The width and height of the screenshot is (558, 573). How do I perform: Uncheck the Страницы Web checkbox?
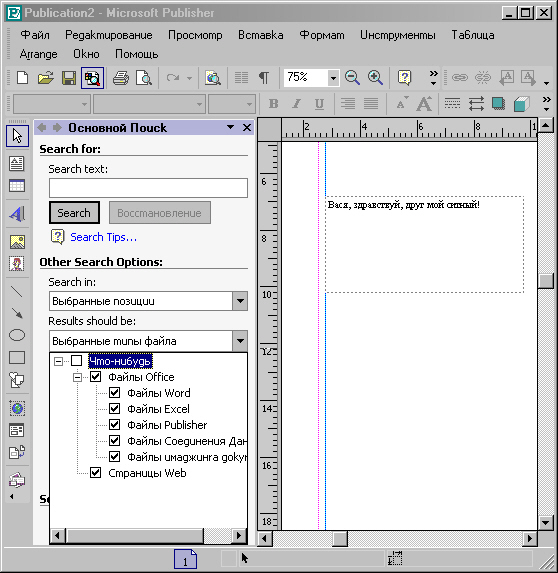(95, 473)
